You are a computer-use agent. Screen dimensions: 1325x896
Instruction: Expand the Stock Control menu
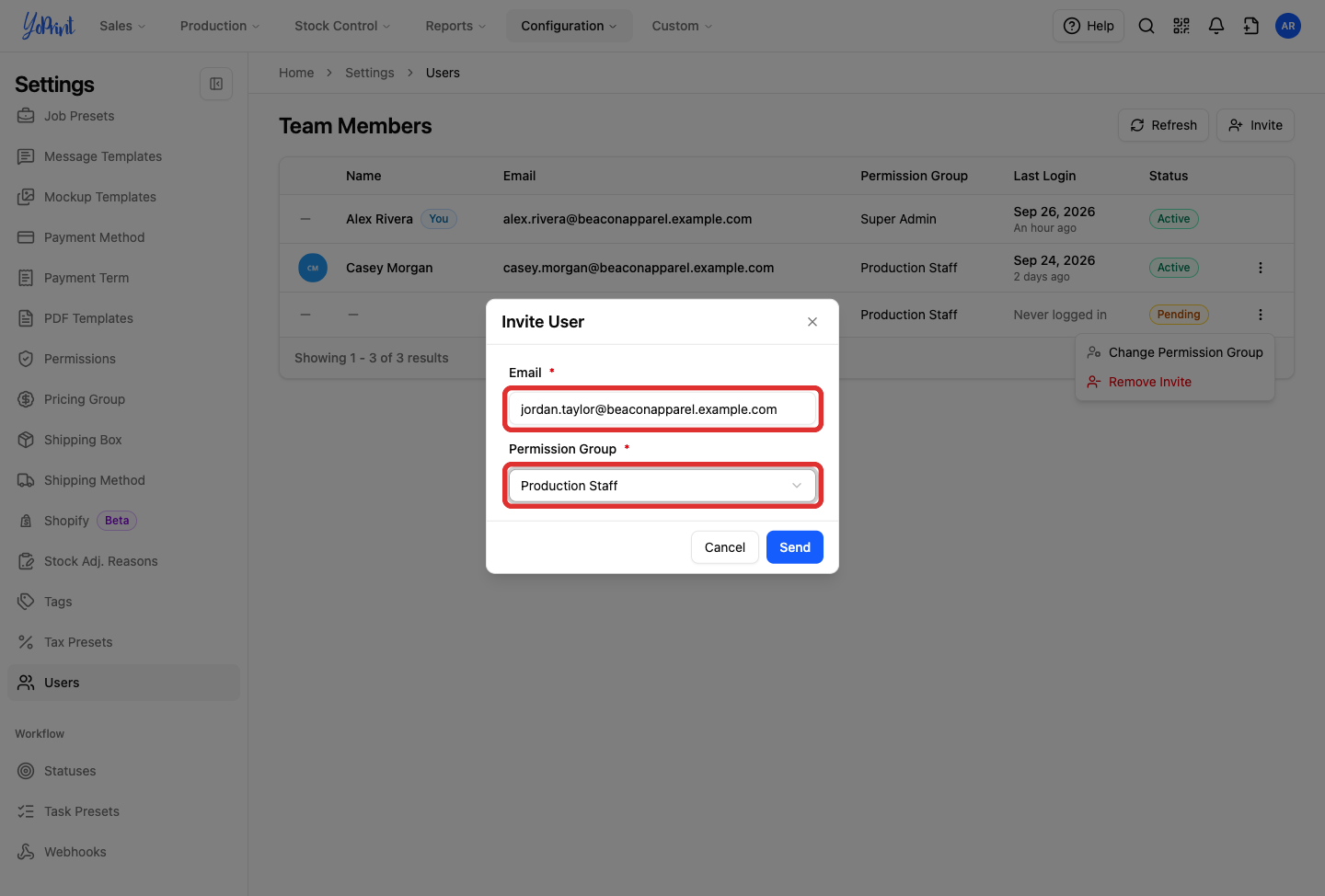[342, 26]
